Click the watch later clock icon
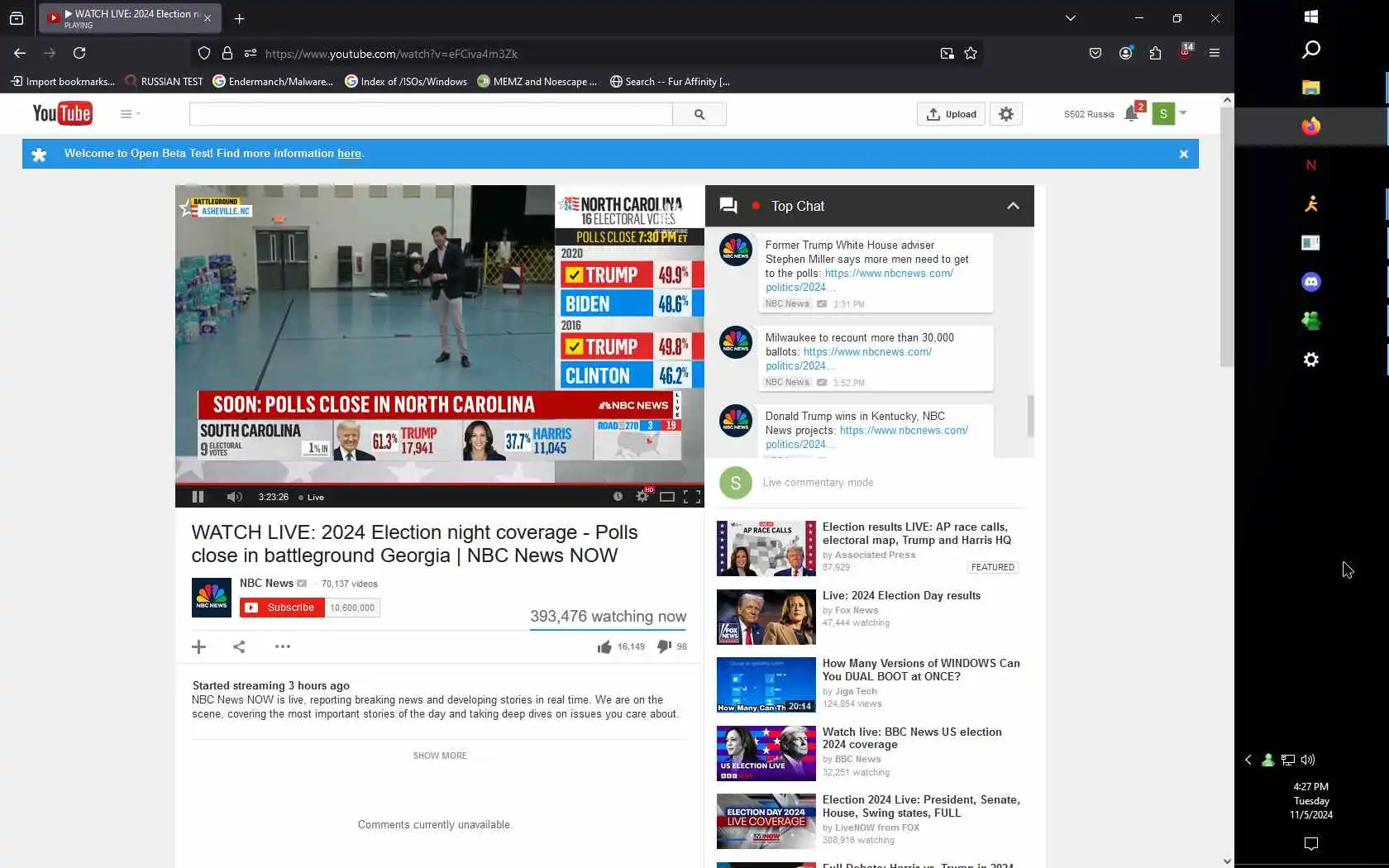This screenshot has height=868, width=1389. (618, 497)
